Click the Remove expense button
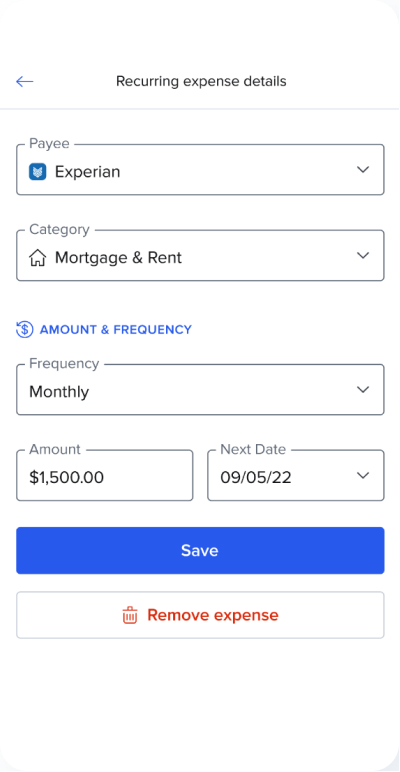The image size is (400, 772). [200, 615]
